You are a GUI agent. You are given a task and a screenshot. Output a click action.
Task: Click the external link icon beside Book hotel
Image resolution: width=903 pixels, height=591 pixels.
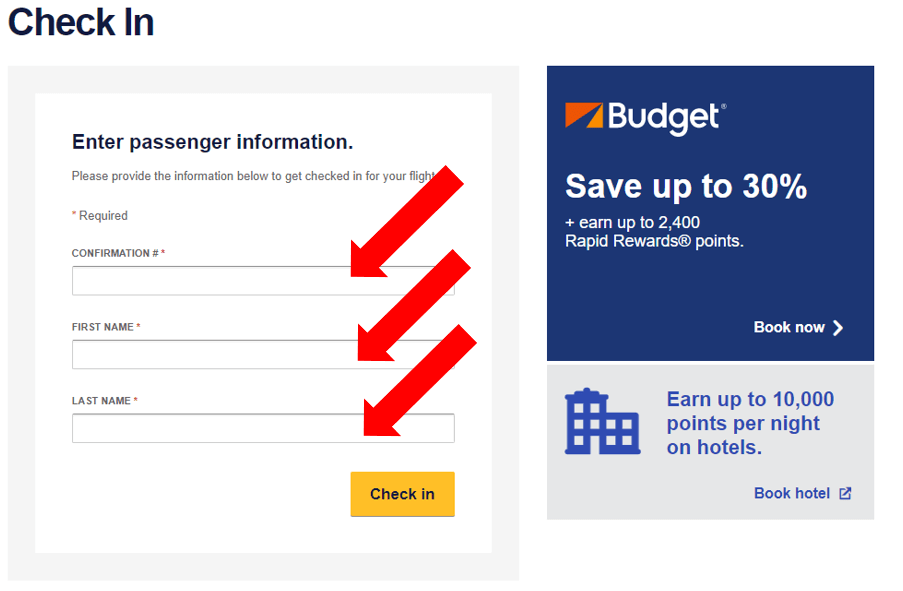point(845,494)
